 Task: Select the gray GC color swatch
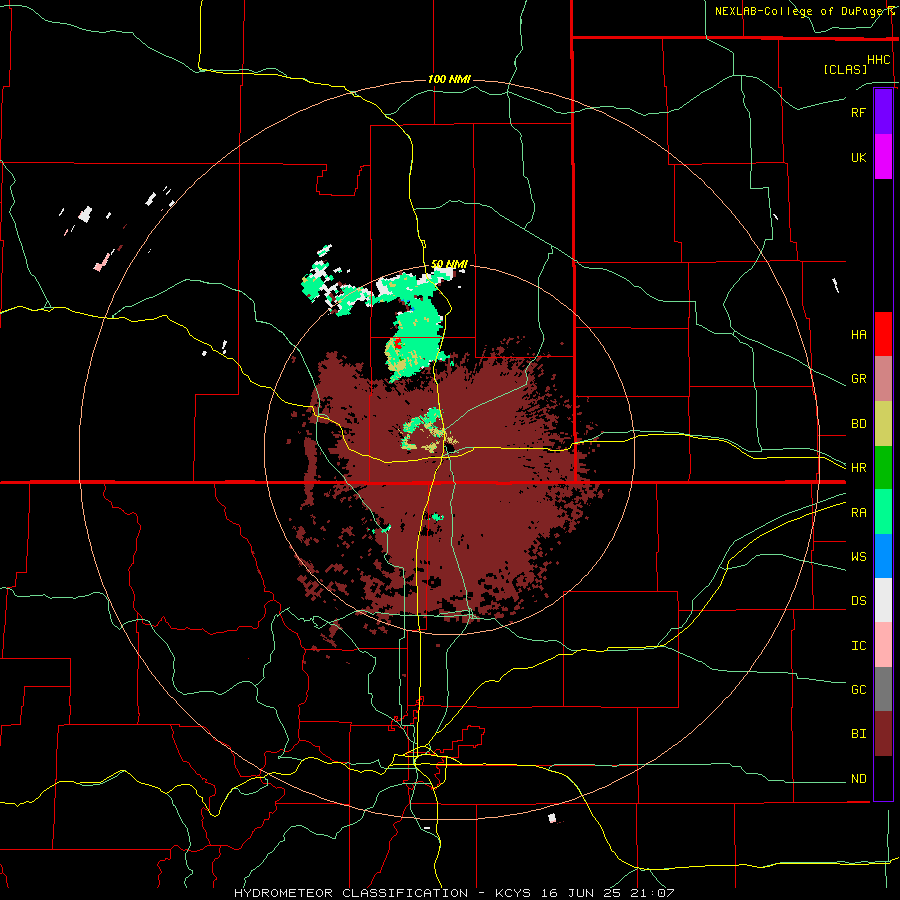click(883, 689)
